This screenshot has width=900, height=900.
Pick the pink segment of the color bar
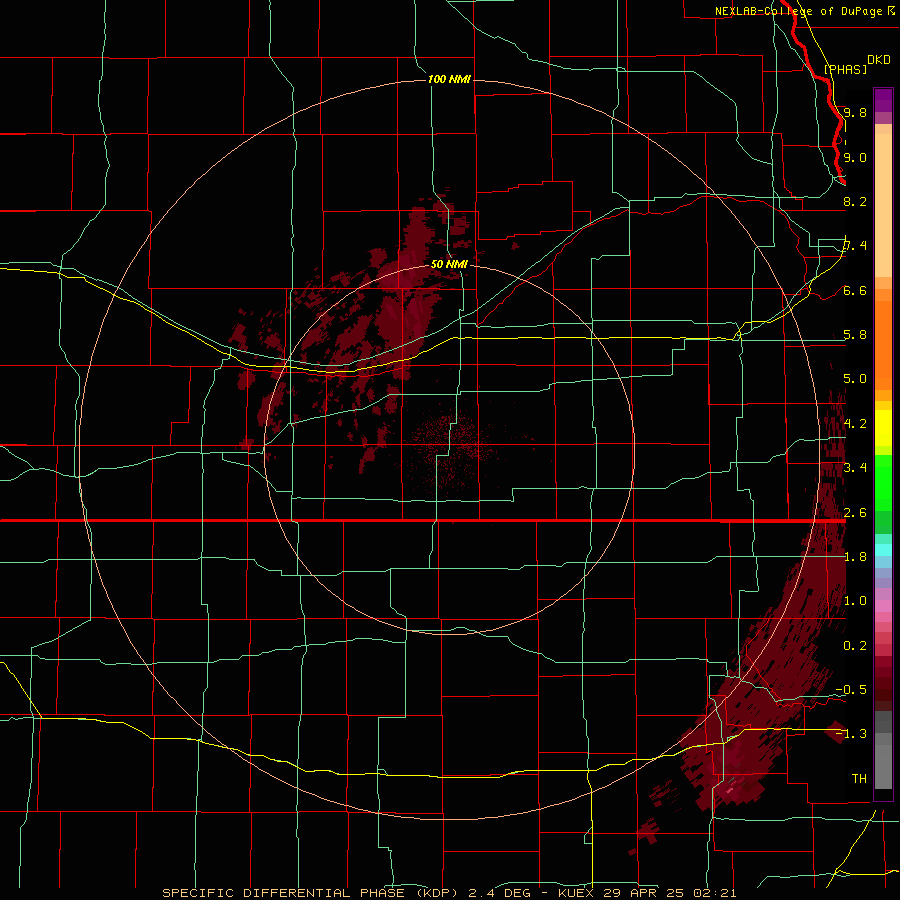coord(883,606)
